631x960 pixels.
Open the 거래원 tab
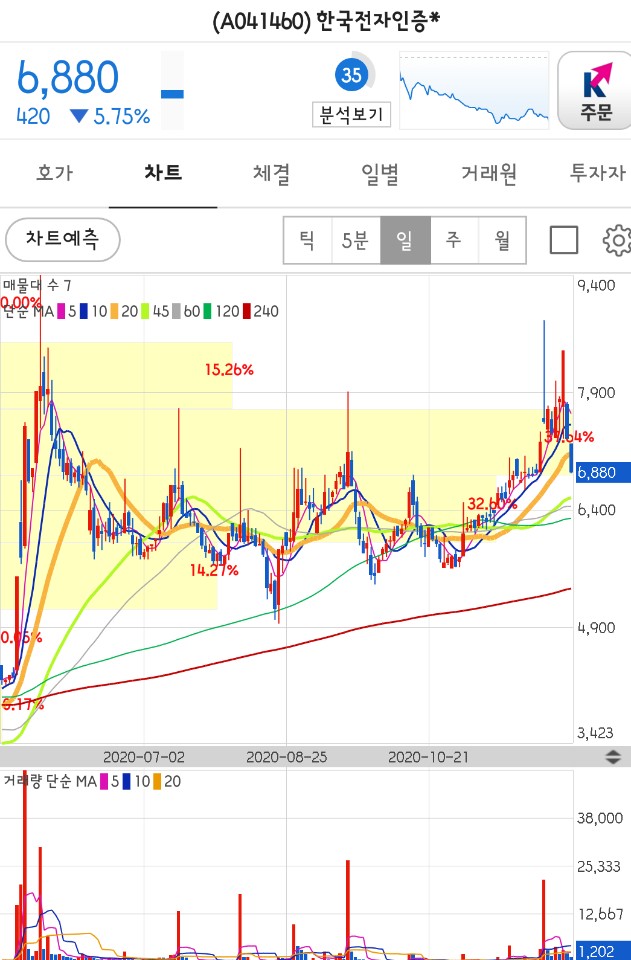(488, 173)
